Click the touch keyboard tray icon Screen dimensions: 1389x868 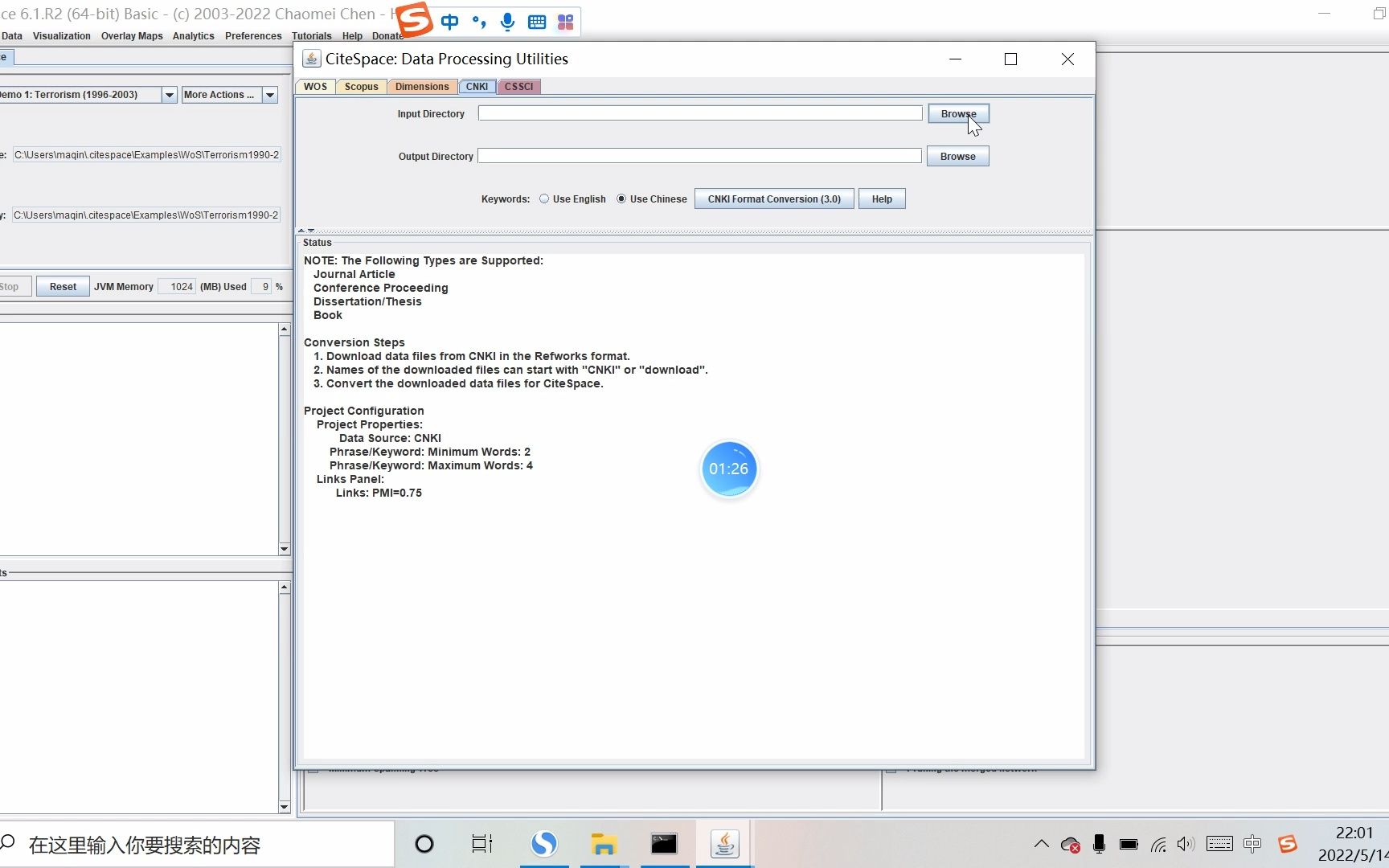click(1219, 844)
